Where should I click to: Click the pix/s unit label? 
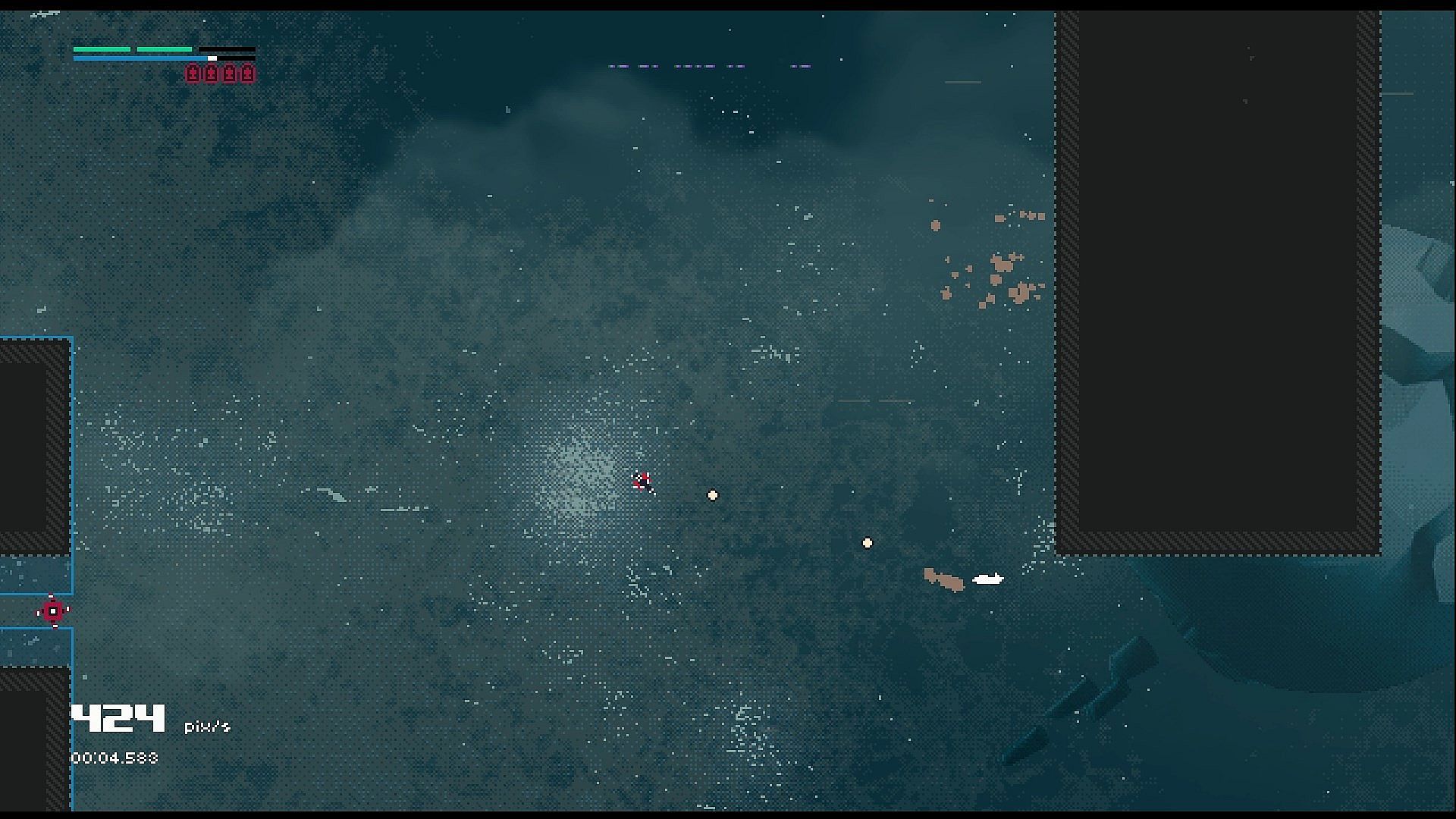click(x=207, y=726)
